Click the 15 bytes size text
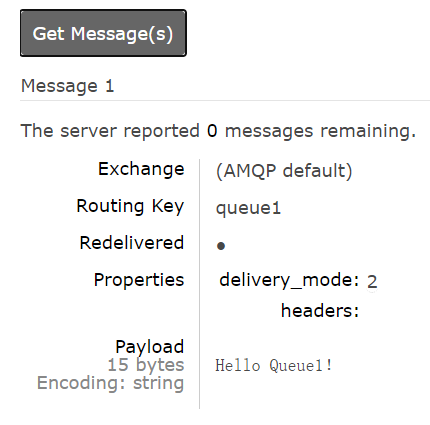This screenshot has height=425, width=430. click(146, 365)
